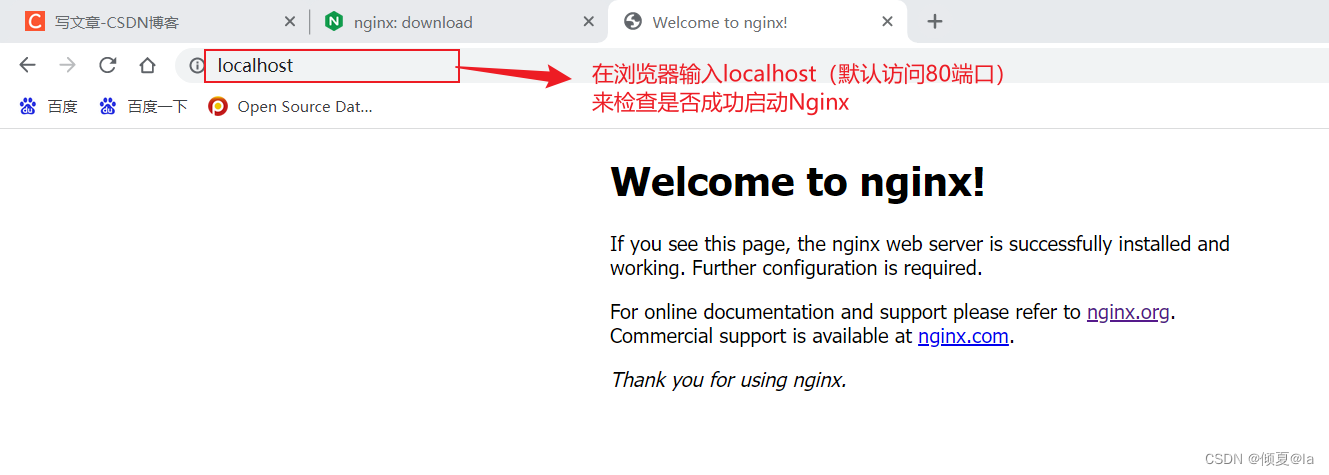Go back to the previous page
1329x475 pixels.
tap(27, 65)
